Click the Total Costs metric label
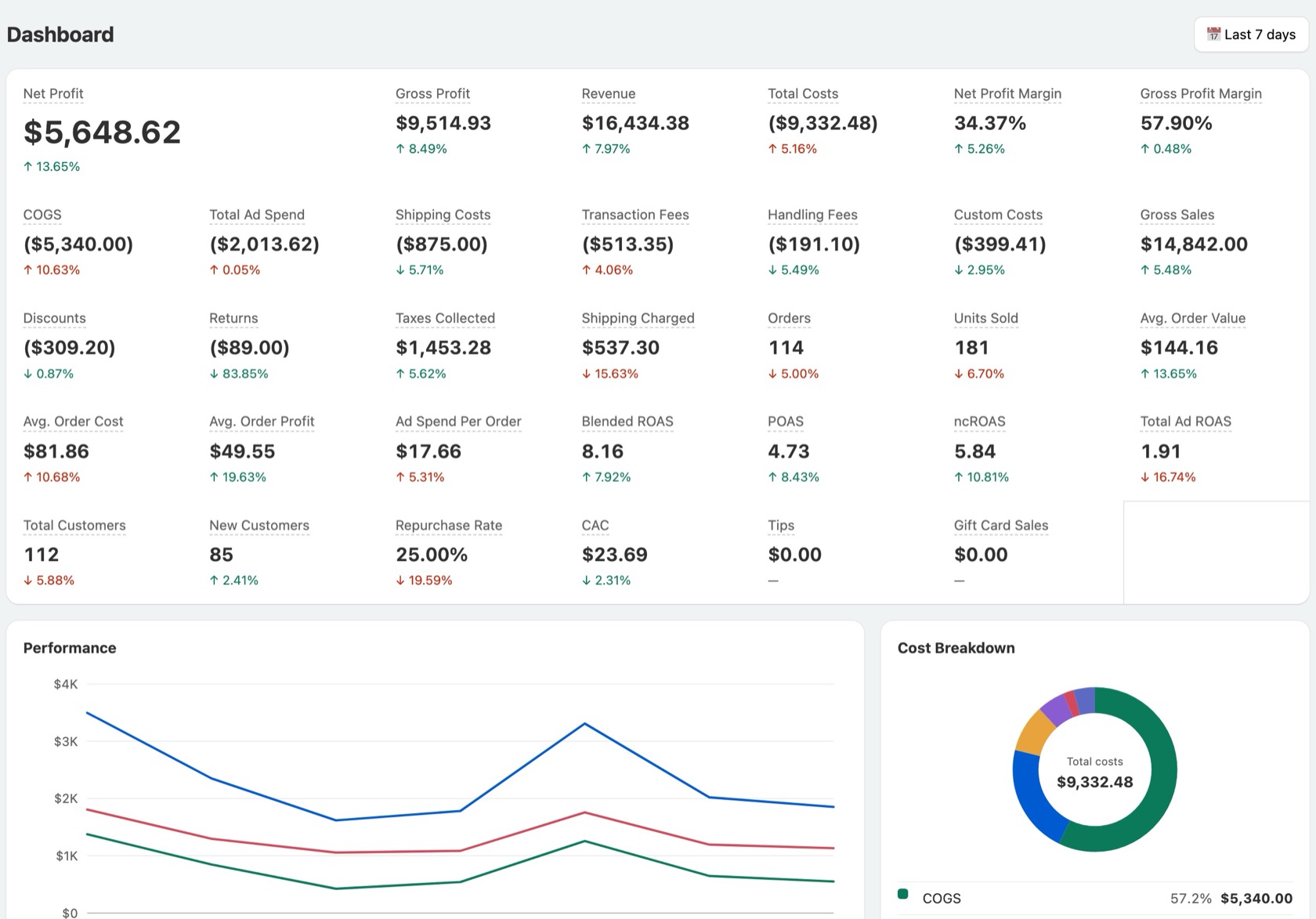1316x919 pixels. tap(803, 93)
